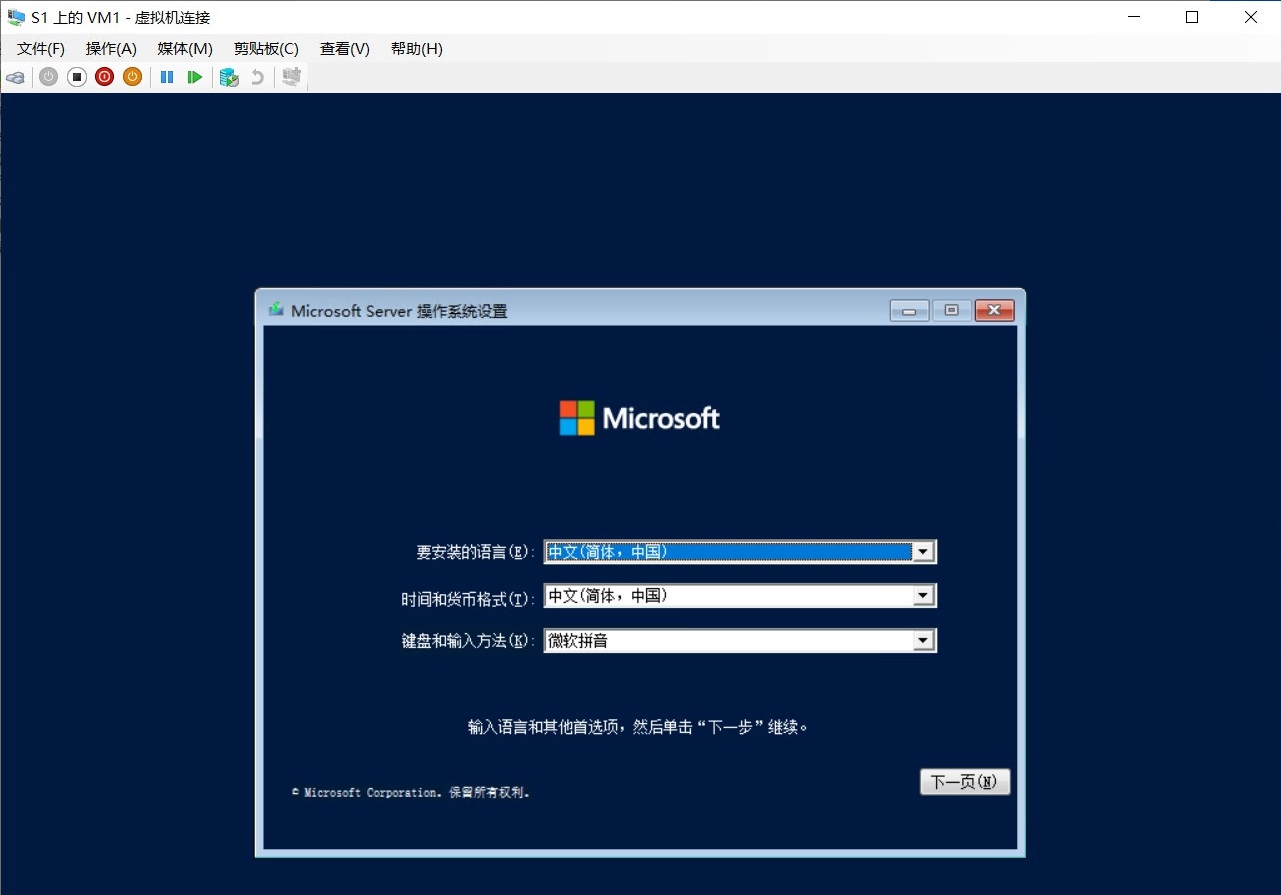
Task: Minimize the VM1 connection window
Action: pyautogui.click(x=1134, y=17)
